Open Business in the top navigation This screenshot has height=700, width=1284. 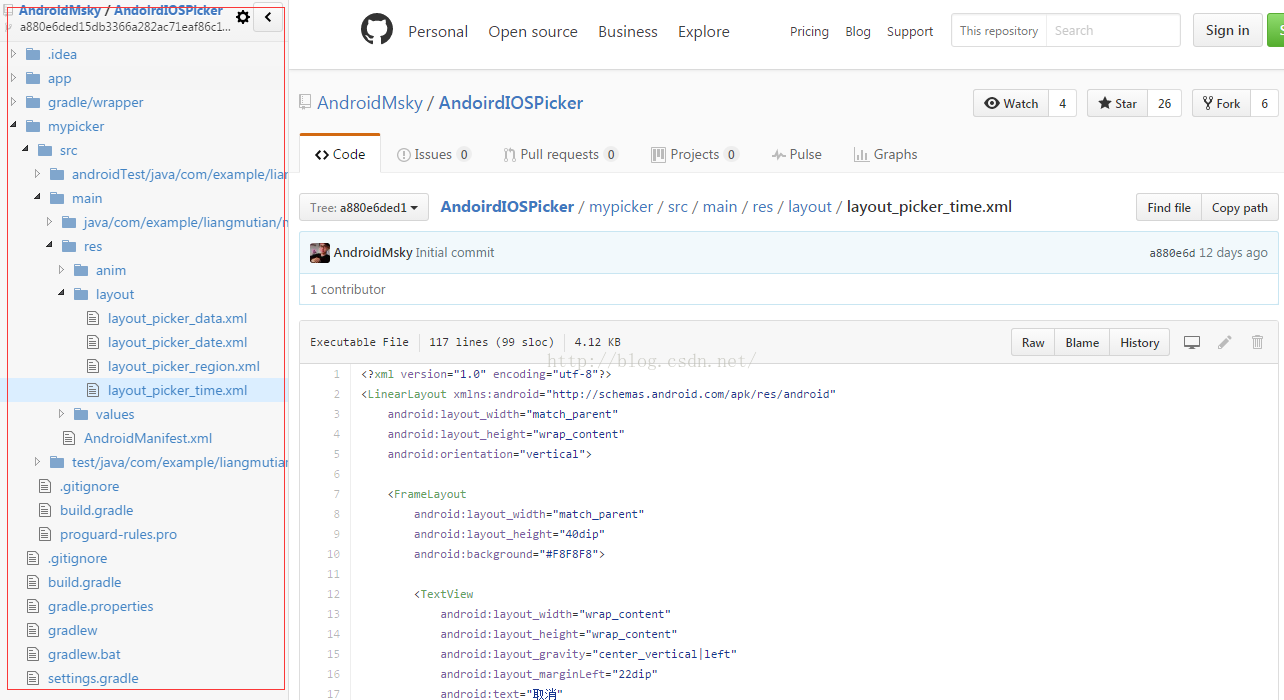628,31
